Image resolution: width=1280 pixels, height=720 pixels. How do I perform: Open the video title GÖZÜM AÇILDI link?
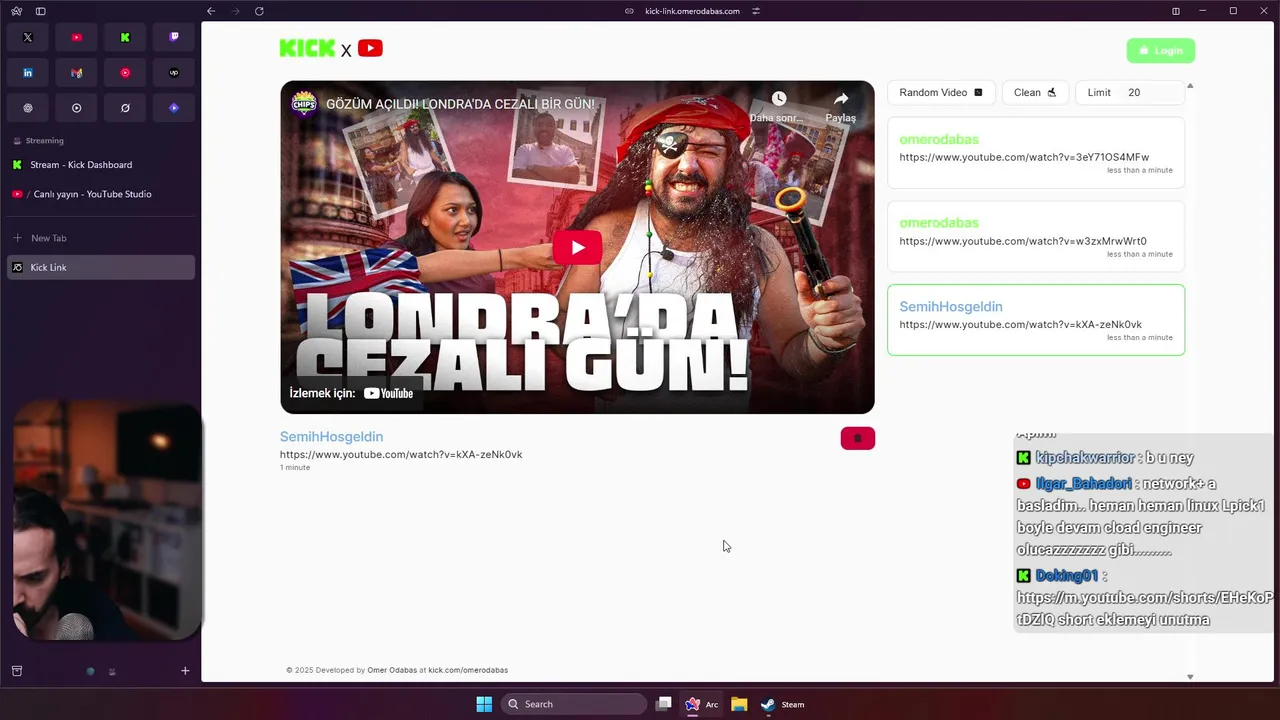460,104
